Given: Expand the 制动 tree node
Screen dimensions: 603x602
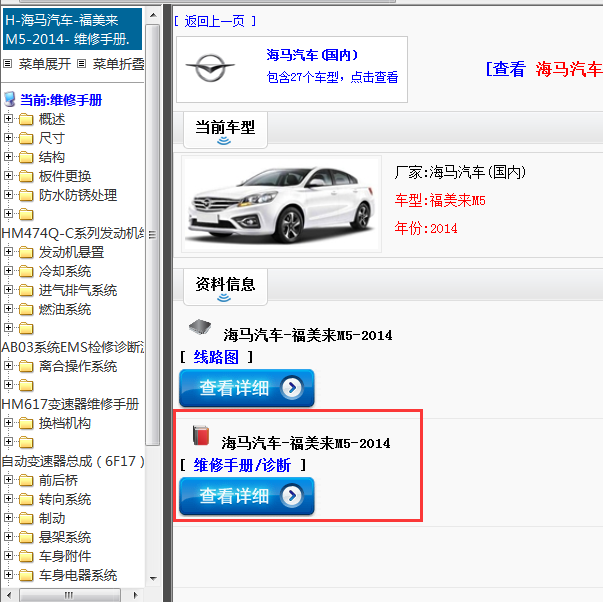Looking at the screenshot, I should (x=8, y=518).
